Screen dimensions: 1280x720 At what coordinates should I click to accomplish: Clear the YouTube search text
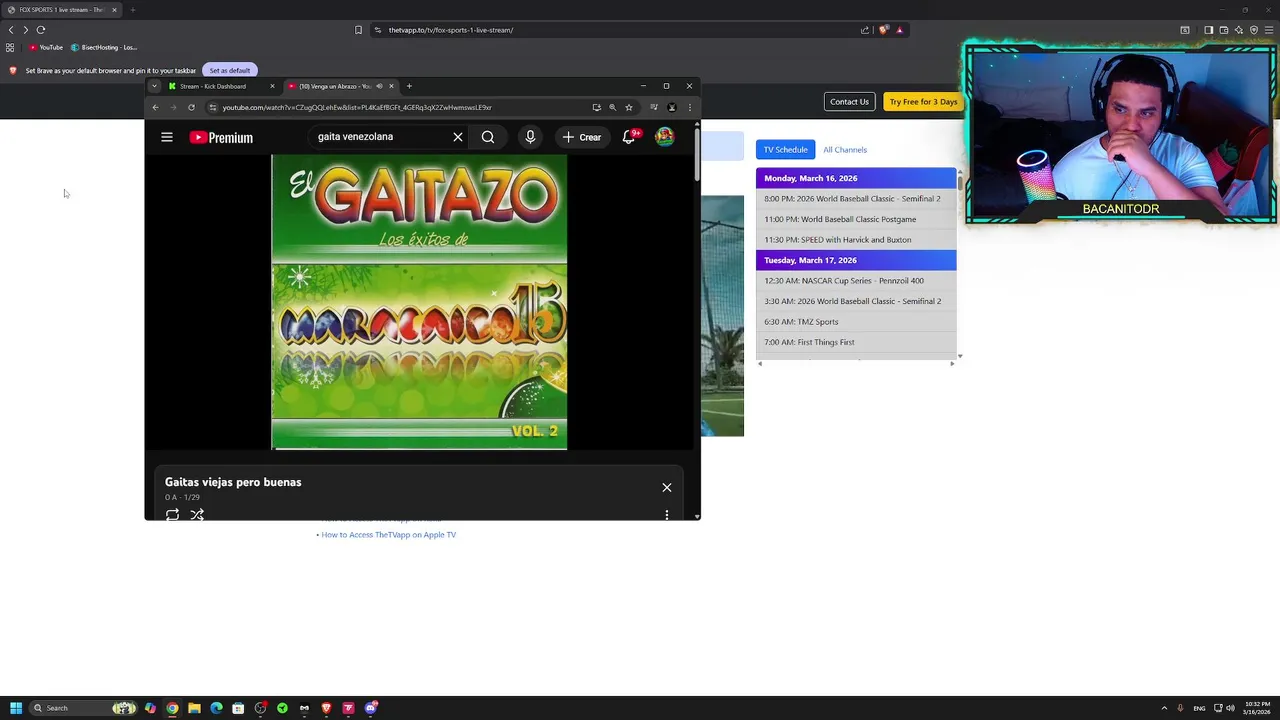click(x=458, y=137)
